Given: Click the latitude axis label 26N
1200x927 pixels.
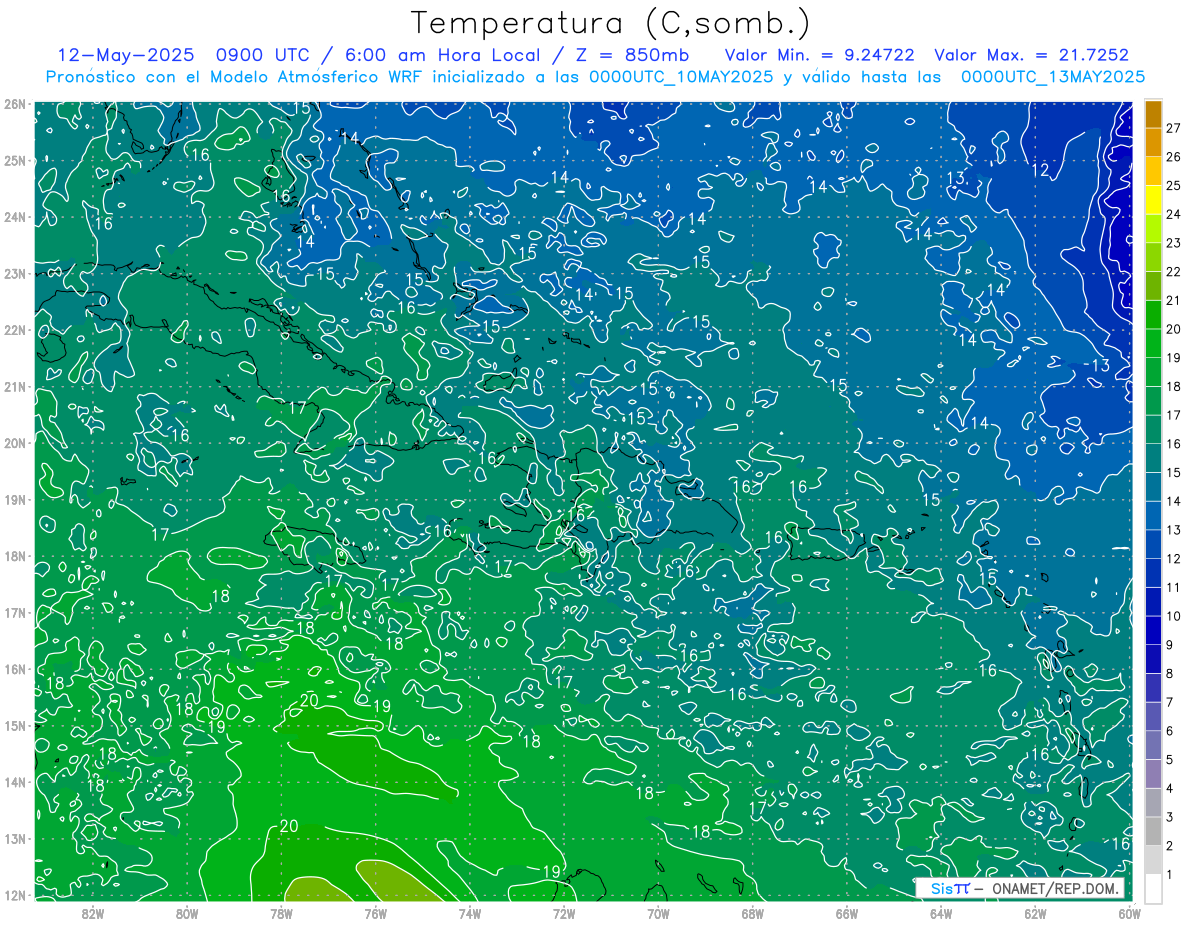Looking at the screenshot, I should [x=15, y=104].
